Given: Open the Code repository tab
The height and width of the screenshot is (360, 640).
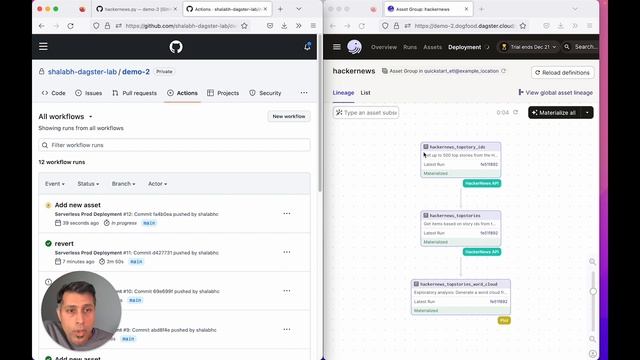Looking at the screenshot, I should coord(53,93).
